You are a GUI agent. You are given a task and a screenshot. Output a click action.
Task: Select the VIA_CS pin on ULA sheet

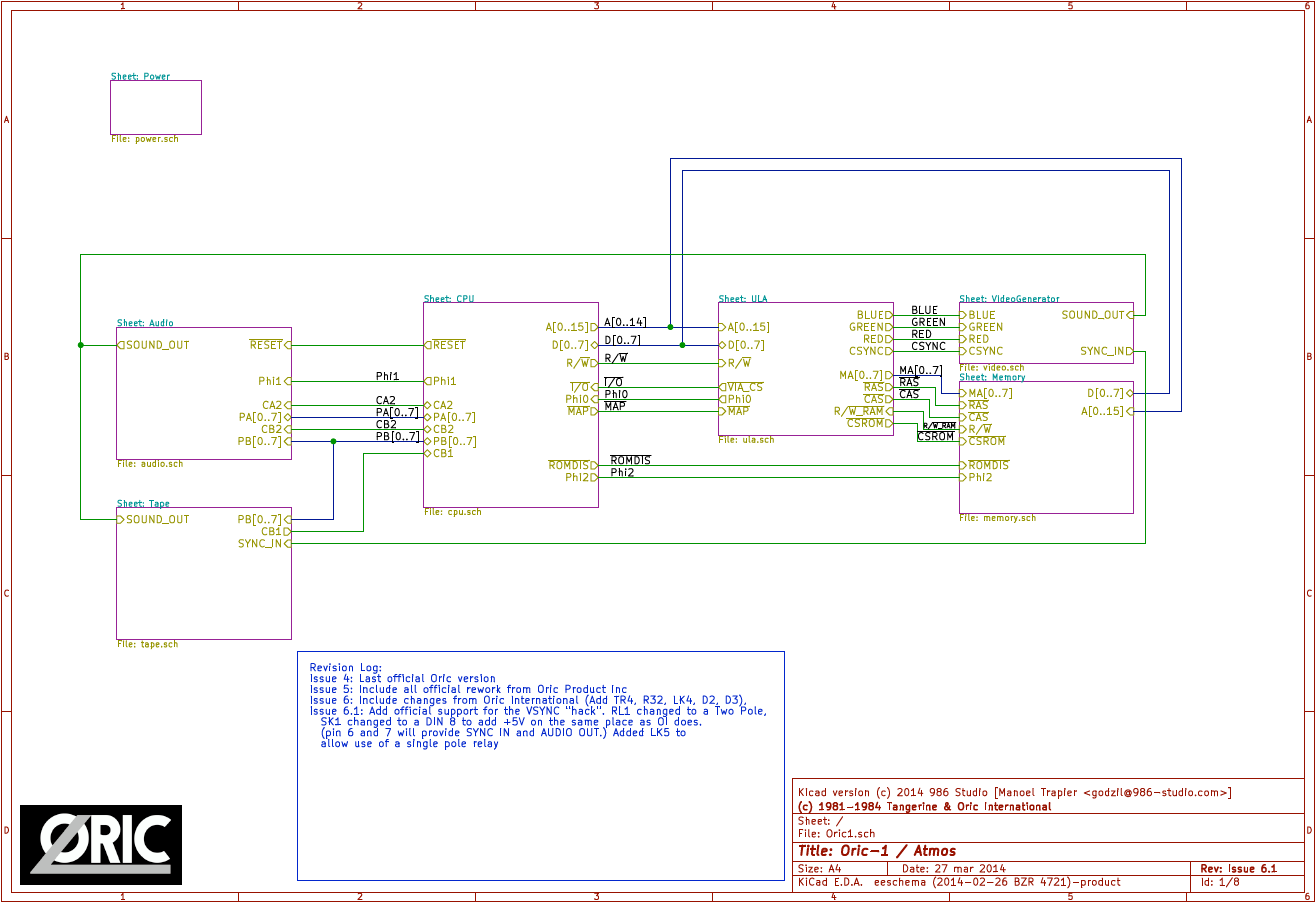click(x=740, y=386)
